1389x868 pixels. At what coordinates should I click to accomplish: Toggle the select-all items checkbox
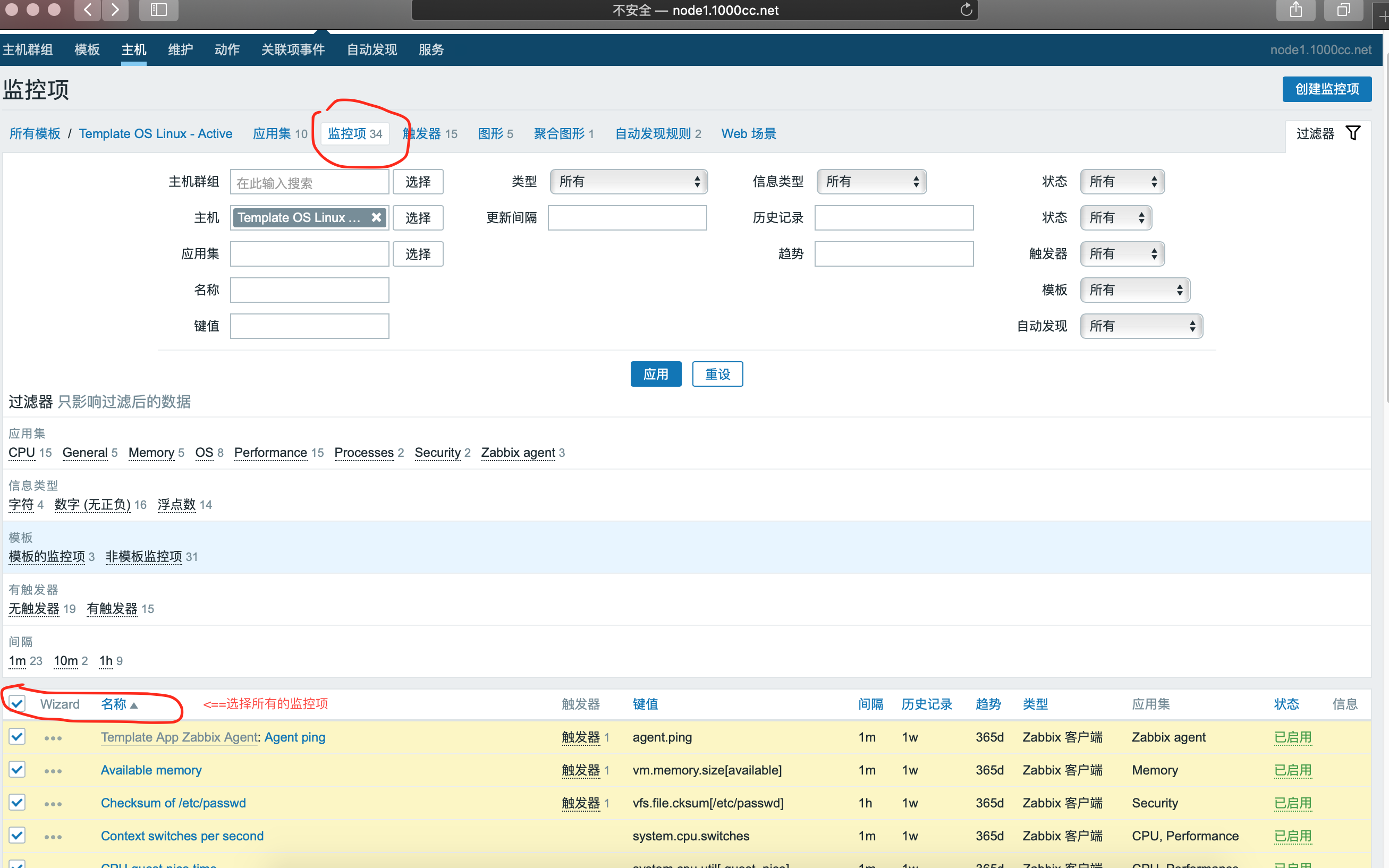pyautogui.click(x=17, y=704)
